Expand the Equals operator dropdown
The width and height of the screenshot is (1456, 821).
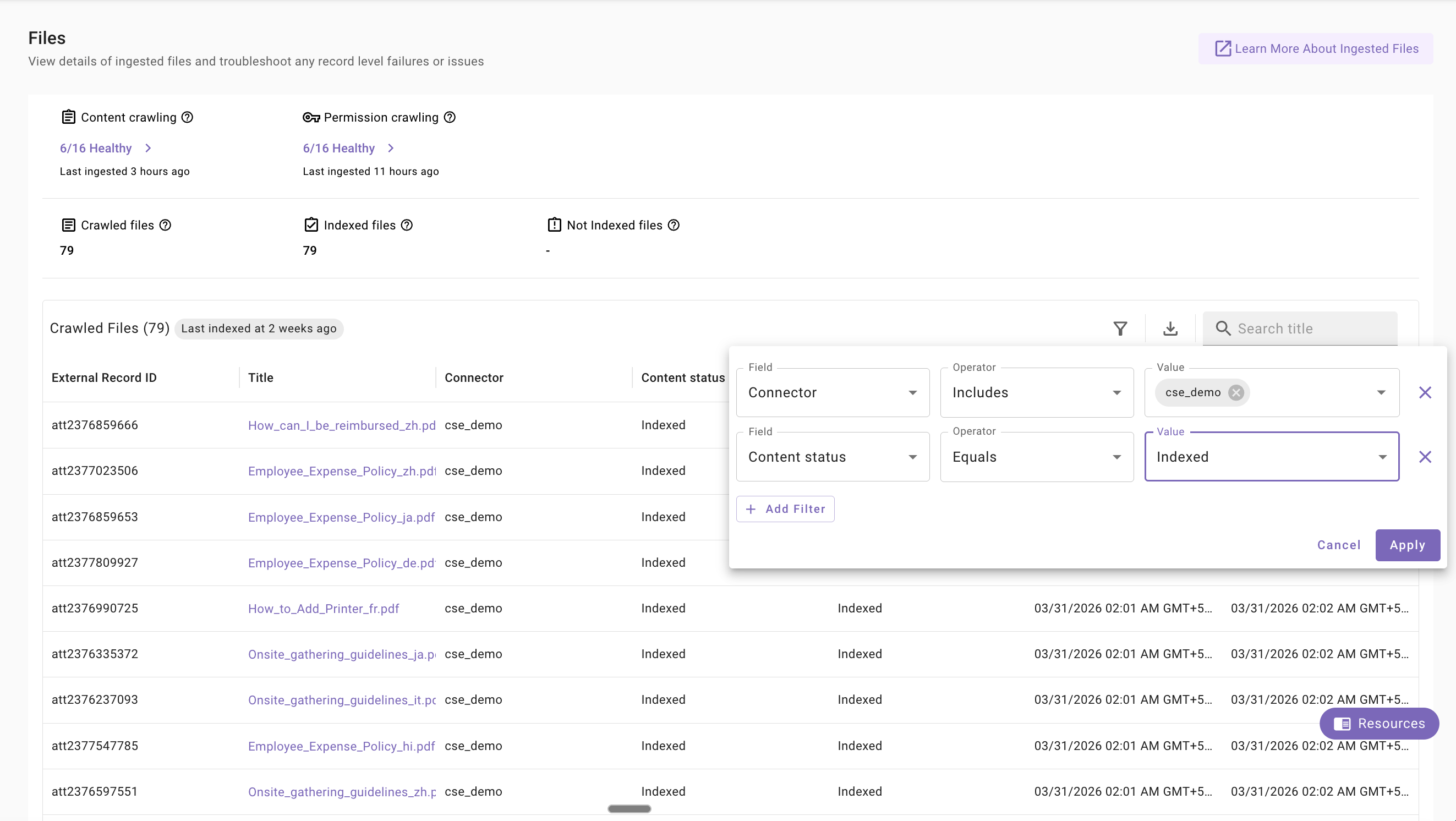click(x=1037, y=457)
